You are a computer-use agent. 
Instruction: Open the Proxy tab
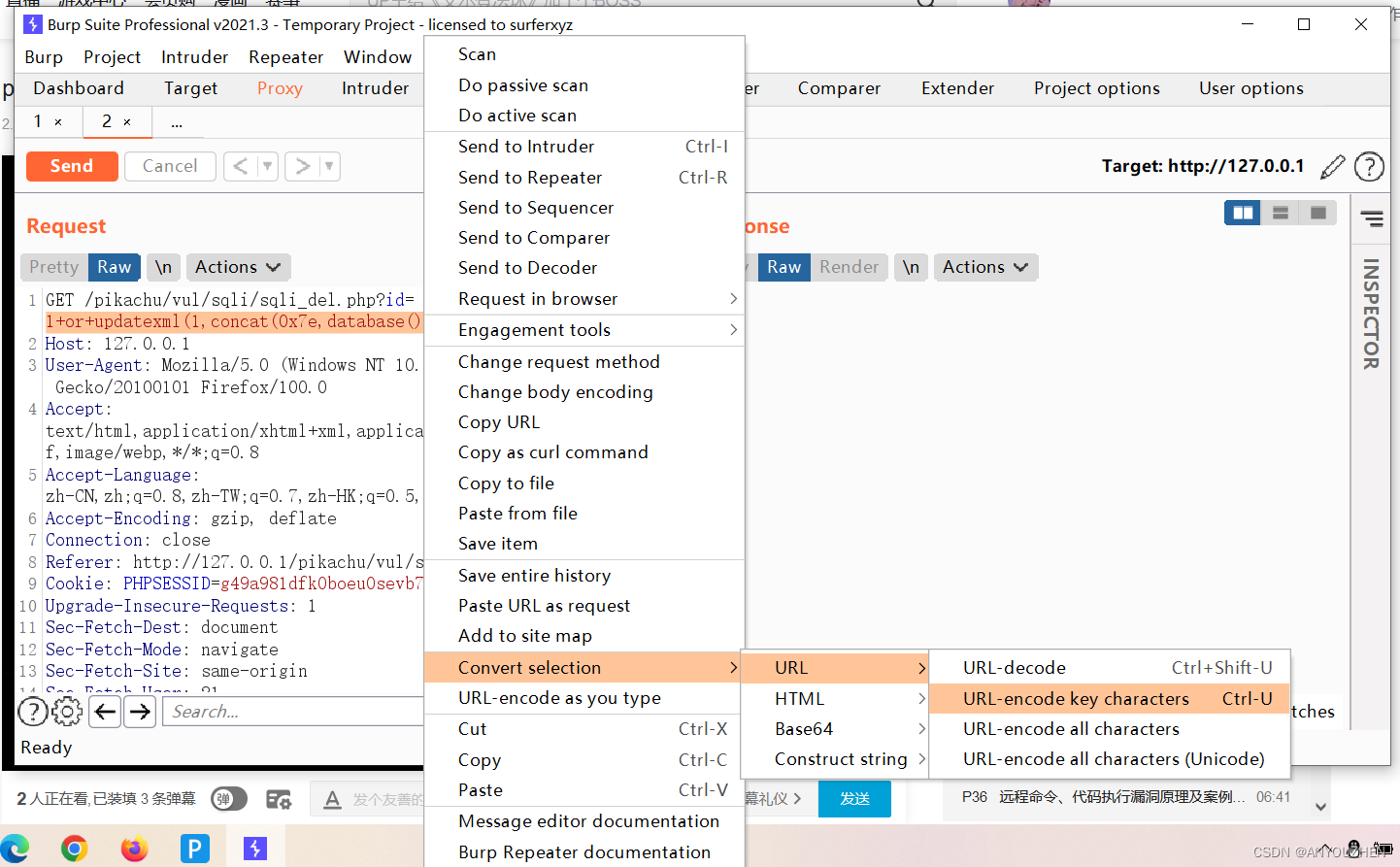(x=280, y=88)
